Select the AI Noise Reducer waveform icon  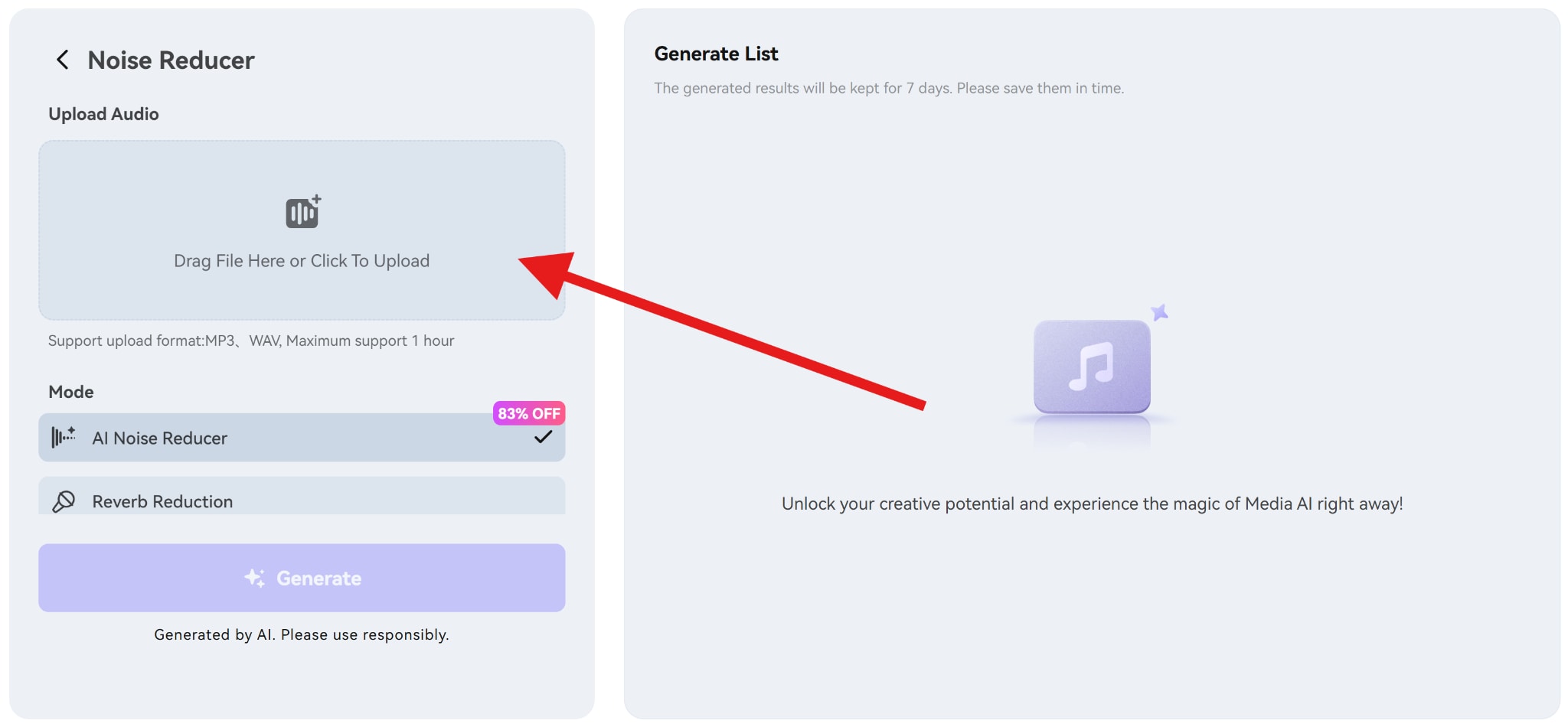63,437
